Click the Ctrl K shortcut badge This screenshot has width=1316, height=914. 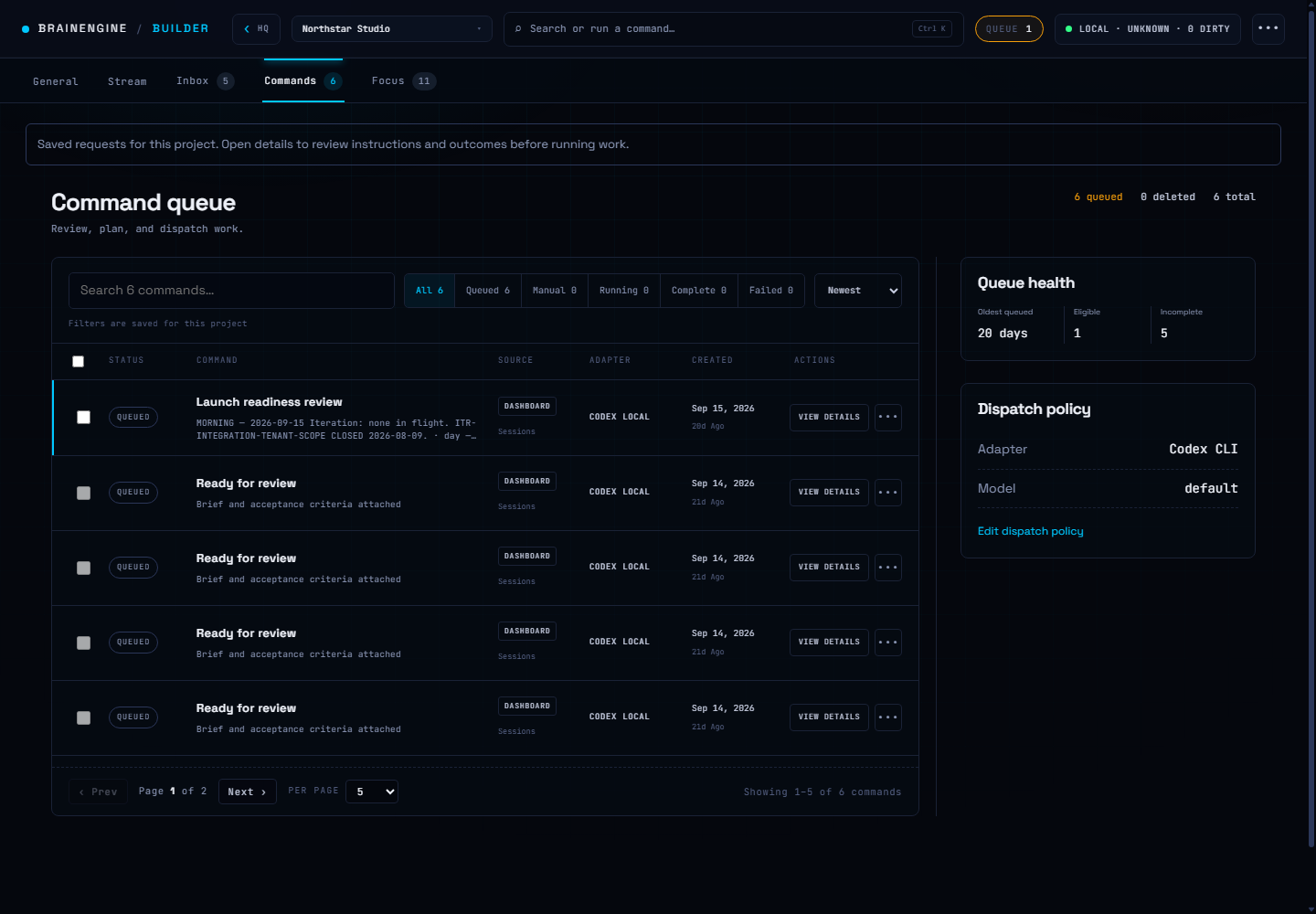pyautogui.click(x=932, y=29)
